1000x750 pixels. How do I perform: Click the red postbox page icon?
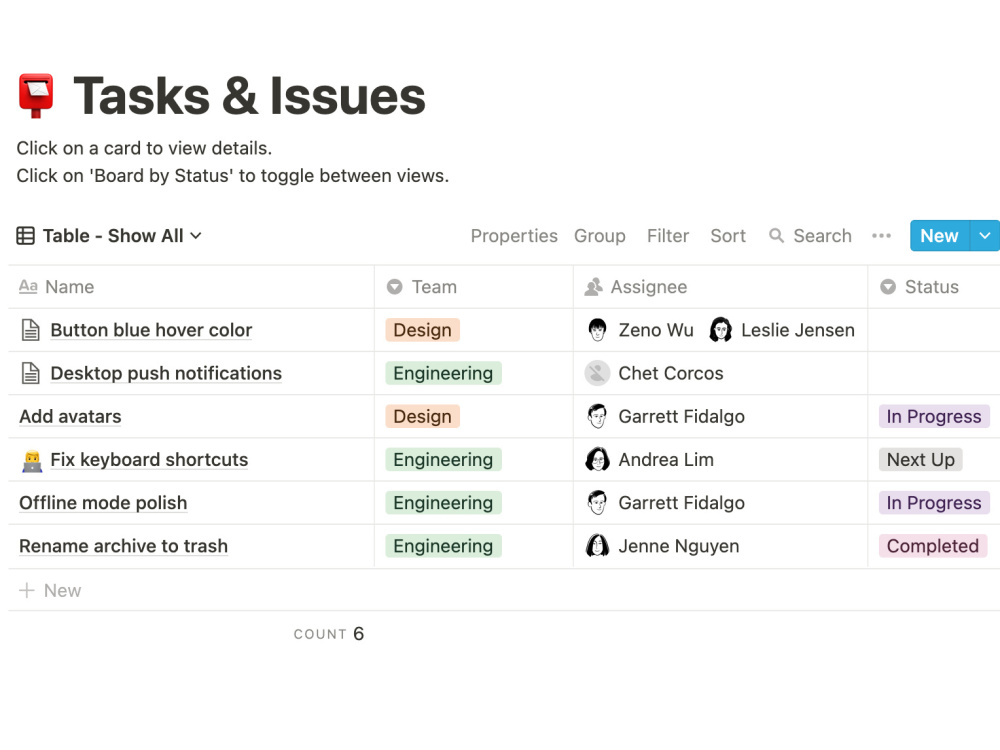pyautogui.click(x=36, y=96)
